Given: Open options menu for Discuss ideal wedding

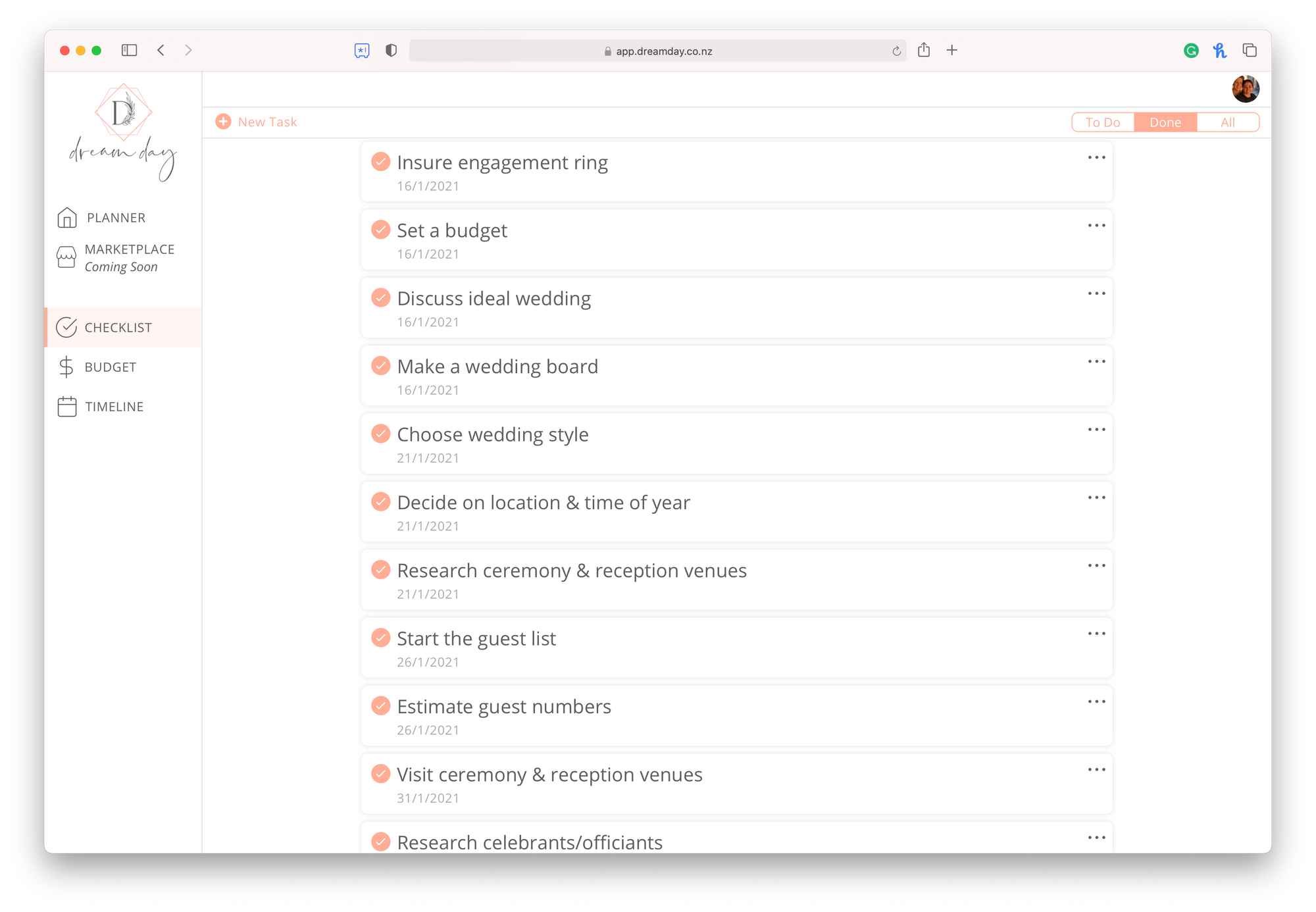Looking at the screenshot, I should point(1096,293).
